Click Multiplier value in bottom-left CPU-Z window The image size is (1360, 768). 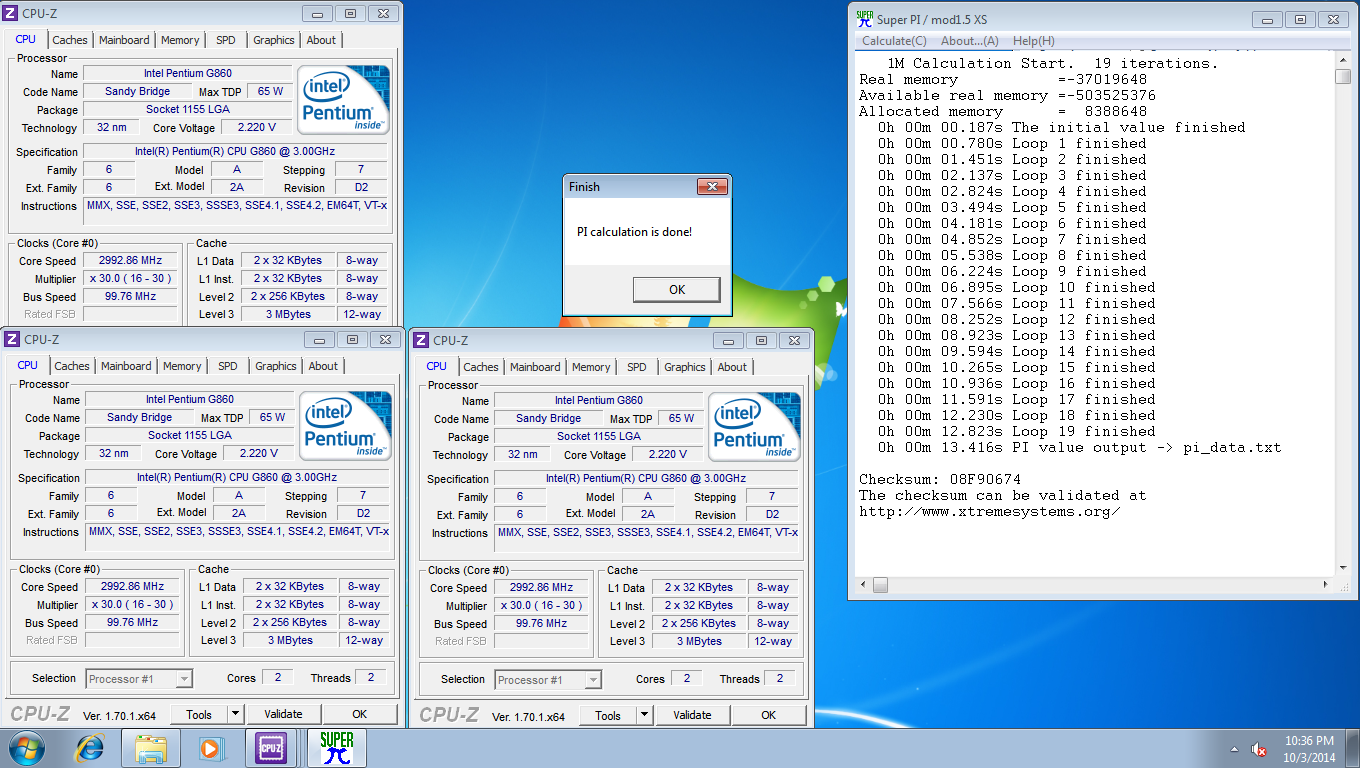(x=132, y=605)
